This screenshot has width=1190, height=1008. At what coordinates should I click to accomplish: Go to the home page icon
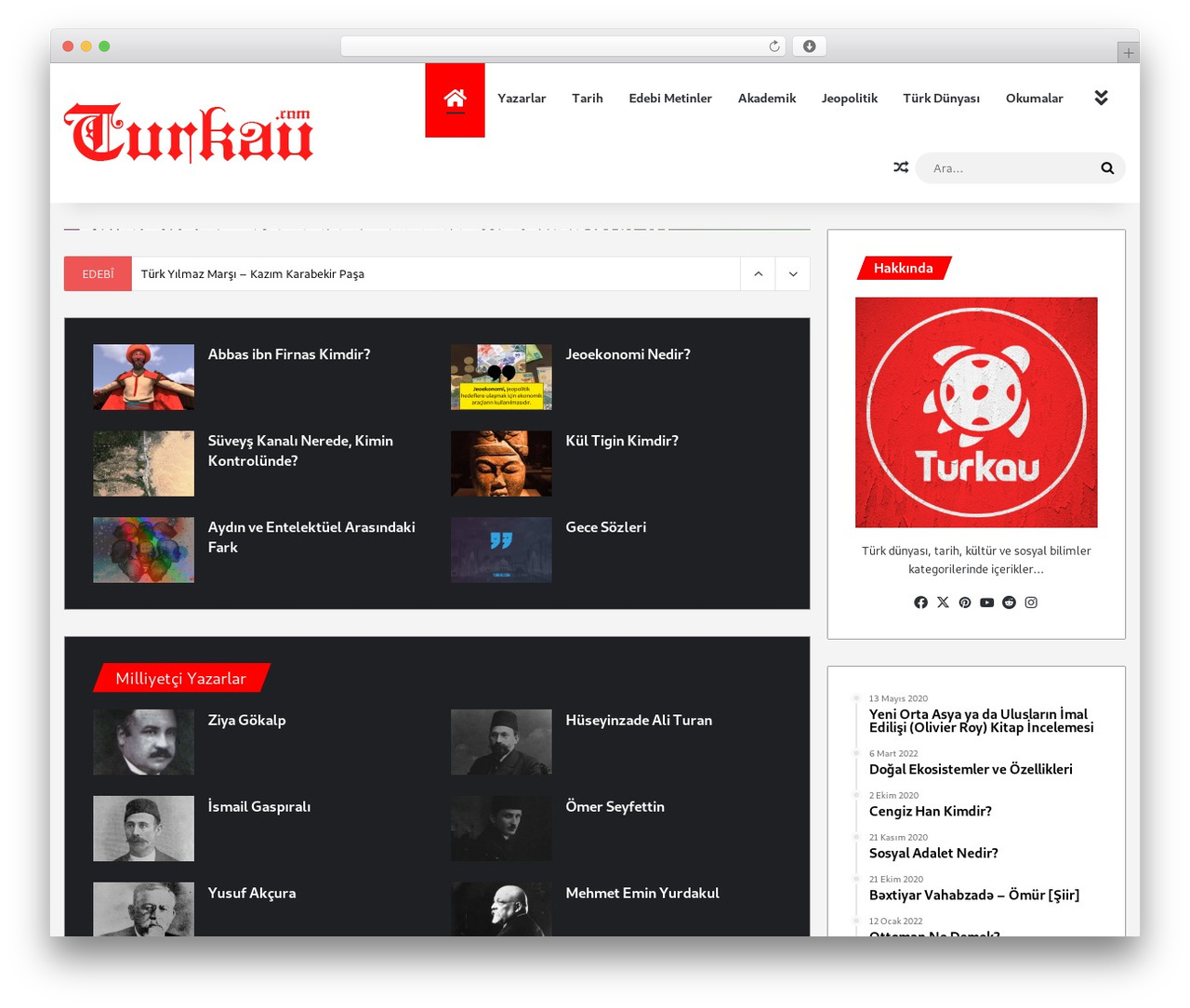455,99
